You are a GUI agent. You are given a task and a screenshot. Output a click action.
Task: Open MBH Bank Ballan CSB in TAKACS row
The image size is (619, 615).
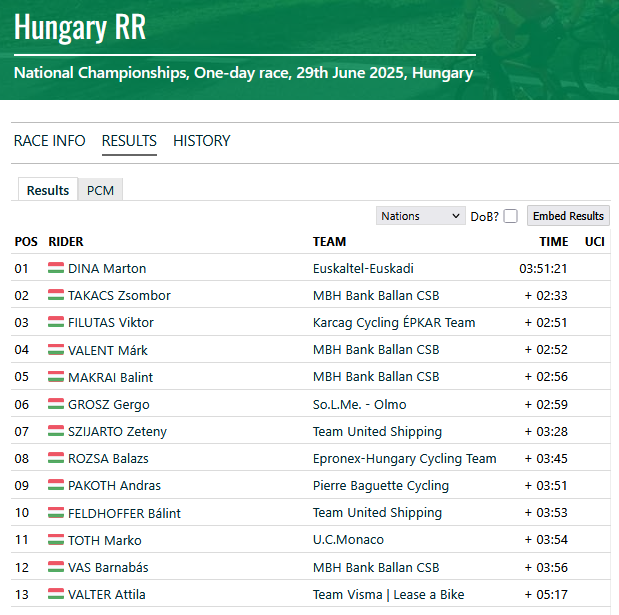376,295
